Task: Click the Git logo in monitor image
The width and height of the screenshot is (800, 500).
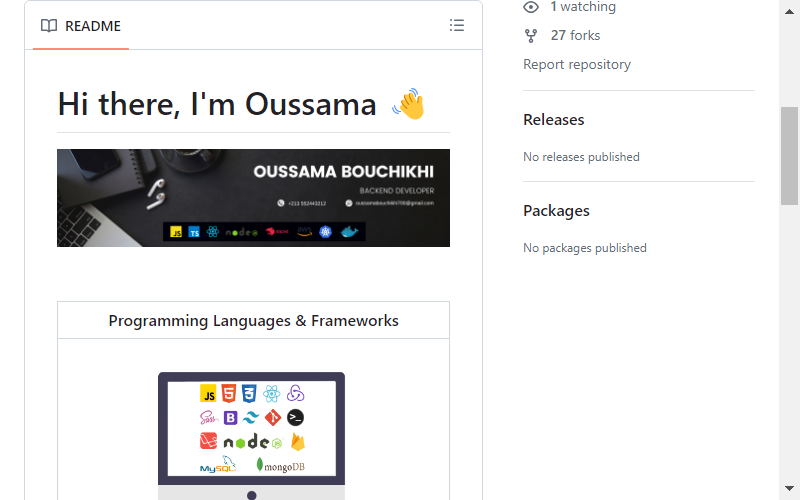Action: (x=273, y=417)
